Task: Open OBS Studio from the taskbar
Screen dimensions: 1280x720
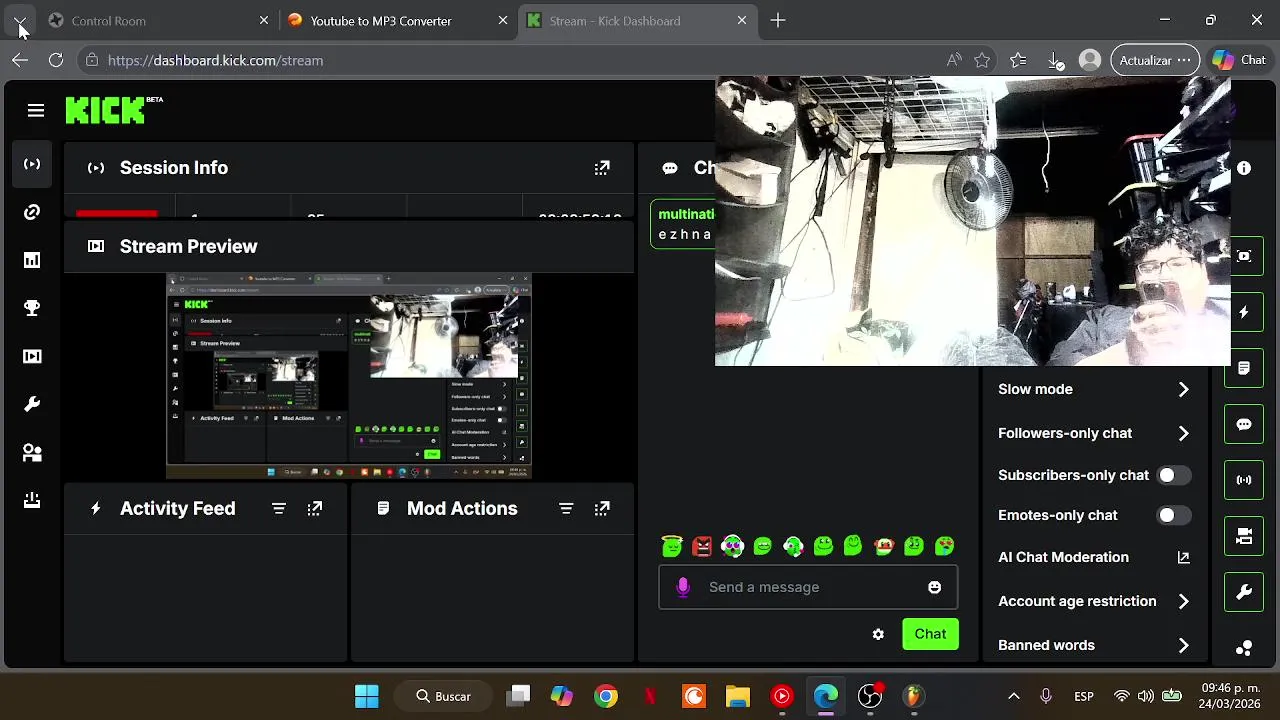Action: 870,696
